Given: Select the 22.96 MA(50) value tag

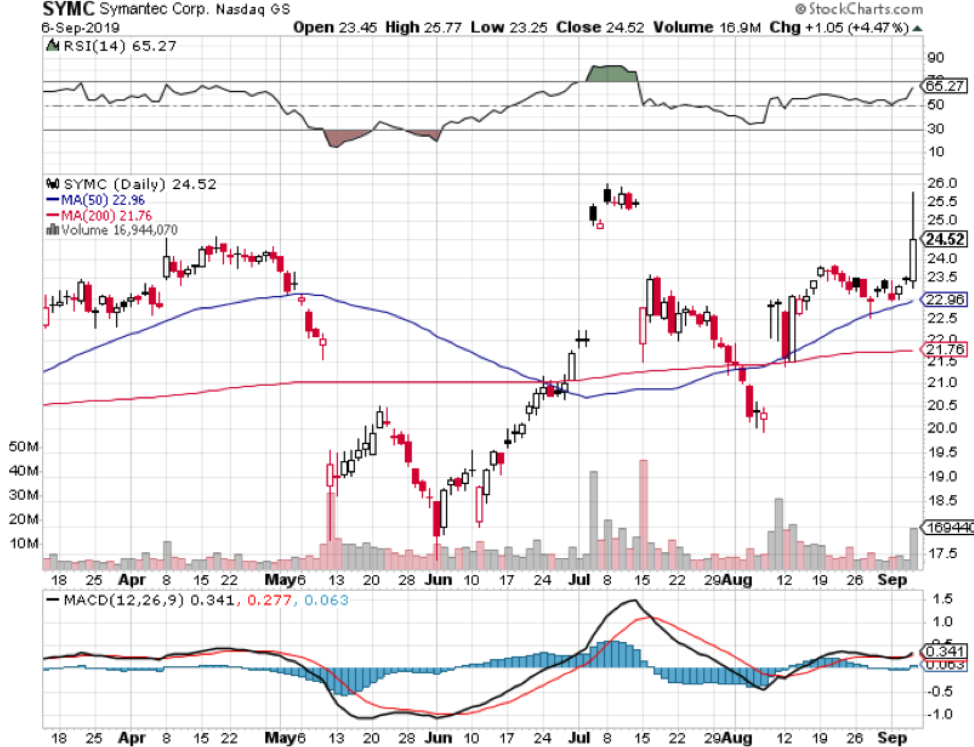Looking at the screenshot, I should click(944, 299).
